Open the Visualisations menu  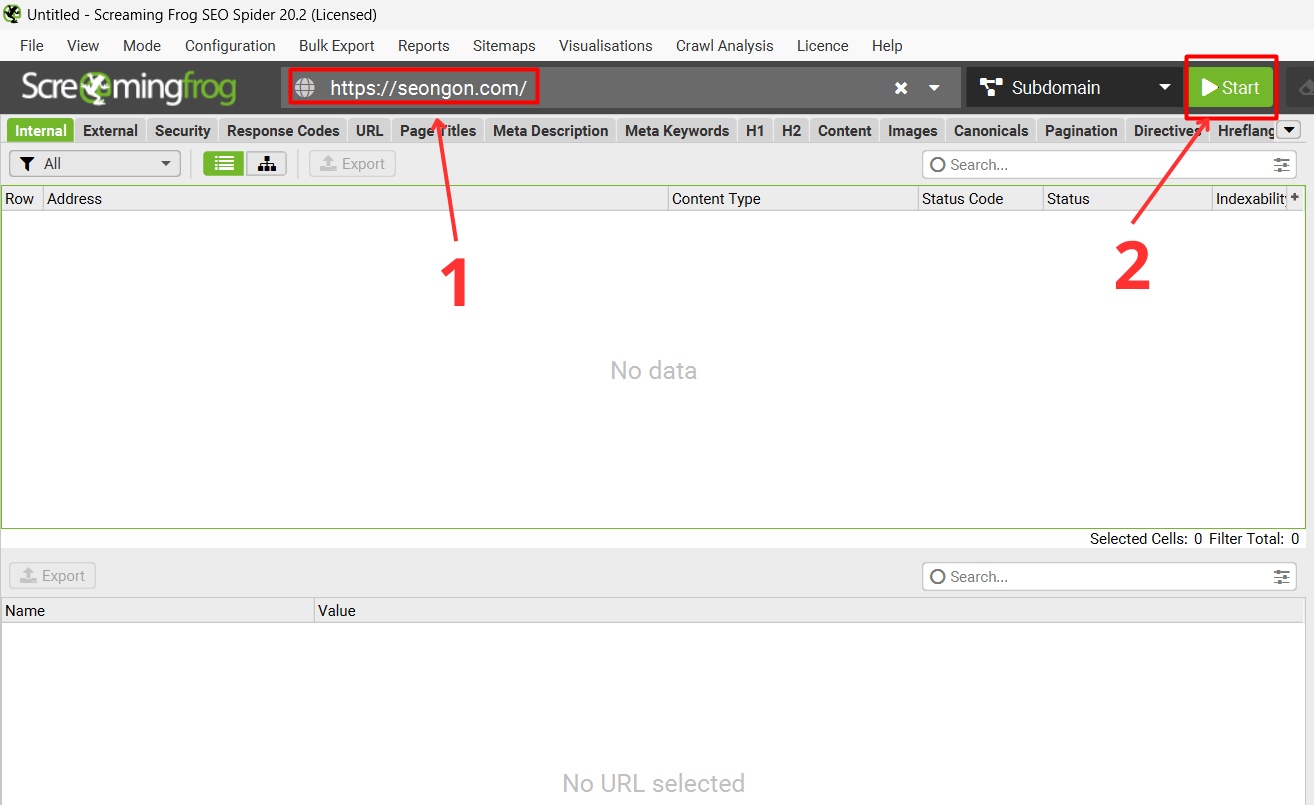pyautogui.click(x=606, y=46)
